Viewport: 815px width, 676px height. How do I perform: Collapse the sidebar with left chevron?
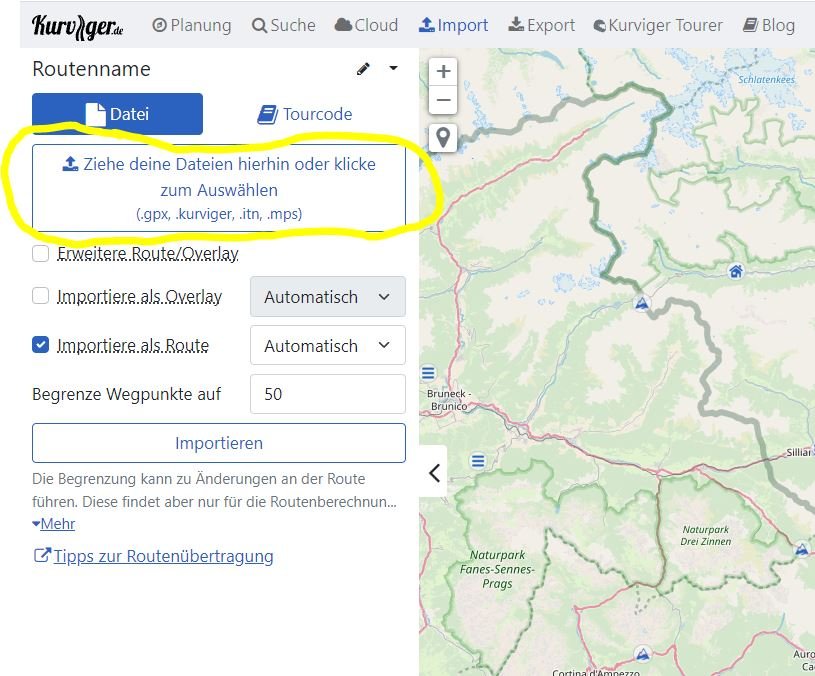coord(434,473)
